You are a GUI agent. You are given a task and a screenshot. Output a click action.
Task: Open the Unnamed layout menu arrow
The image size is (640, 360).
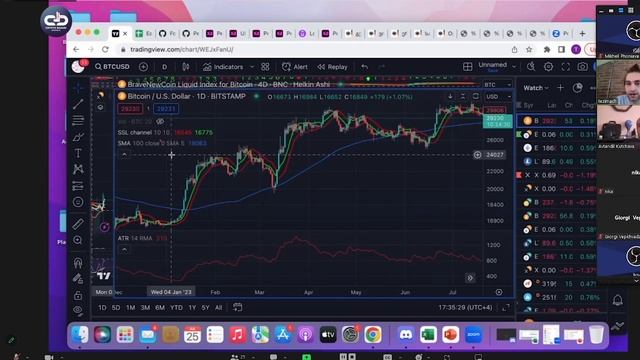(514, 67)
